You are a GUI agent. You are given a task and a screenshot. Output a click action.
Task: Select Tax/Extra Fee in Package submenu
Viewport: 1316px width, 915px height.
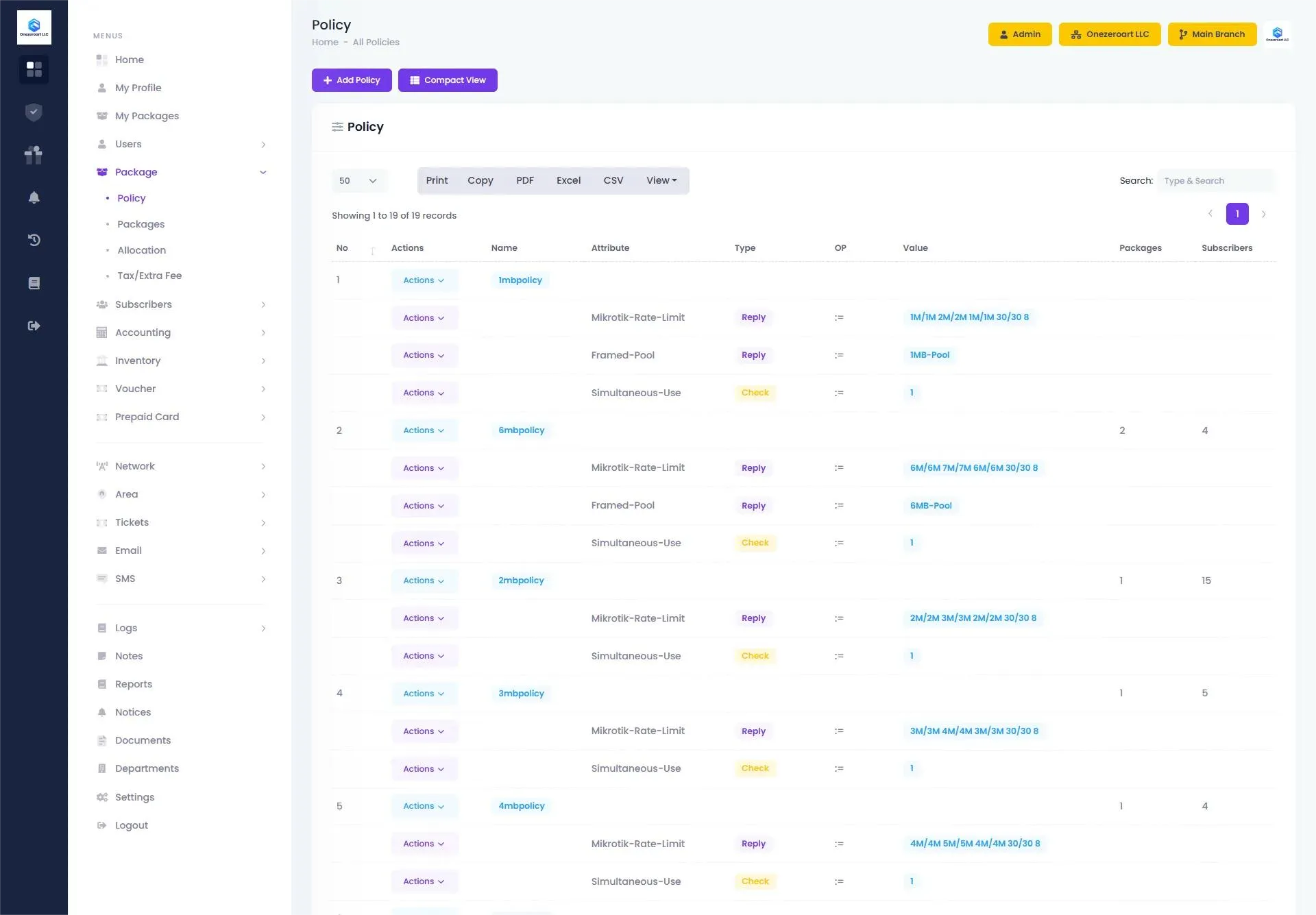tap(149, 276)
